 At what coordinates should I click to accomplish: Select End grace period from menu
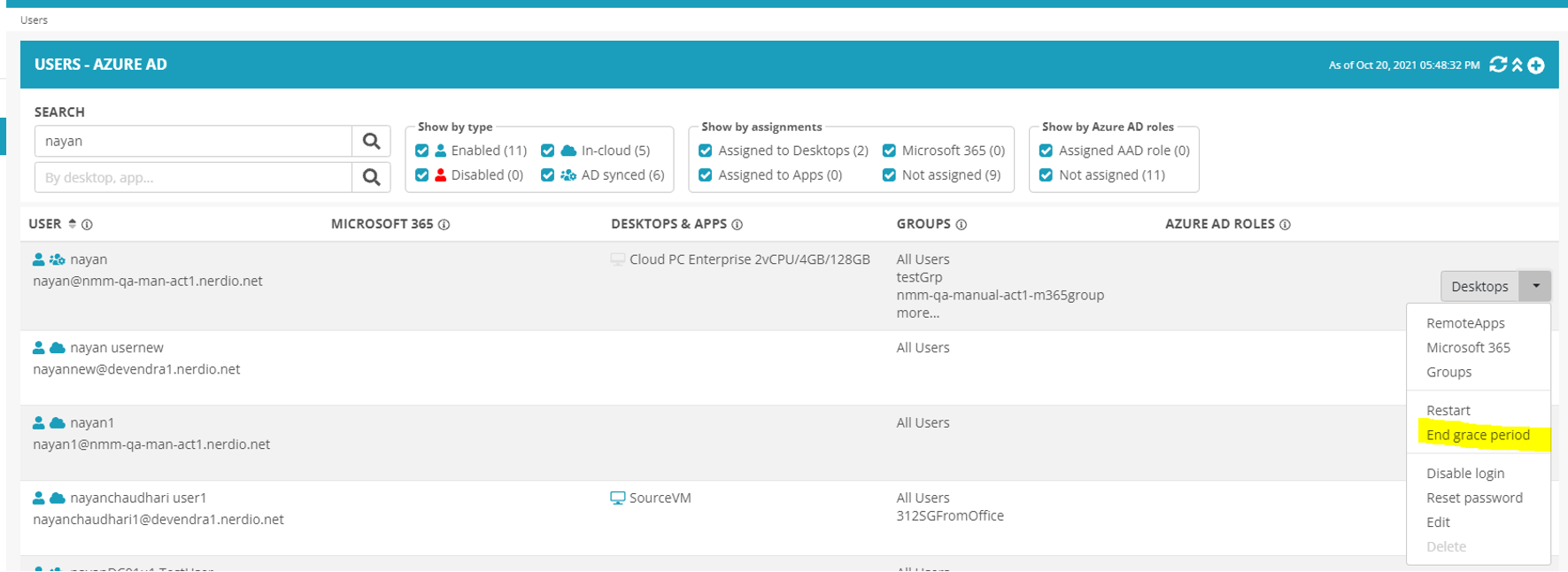pos(1478,435)
